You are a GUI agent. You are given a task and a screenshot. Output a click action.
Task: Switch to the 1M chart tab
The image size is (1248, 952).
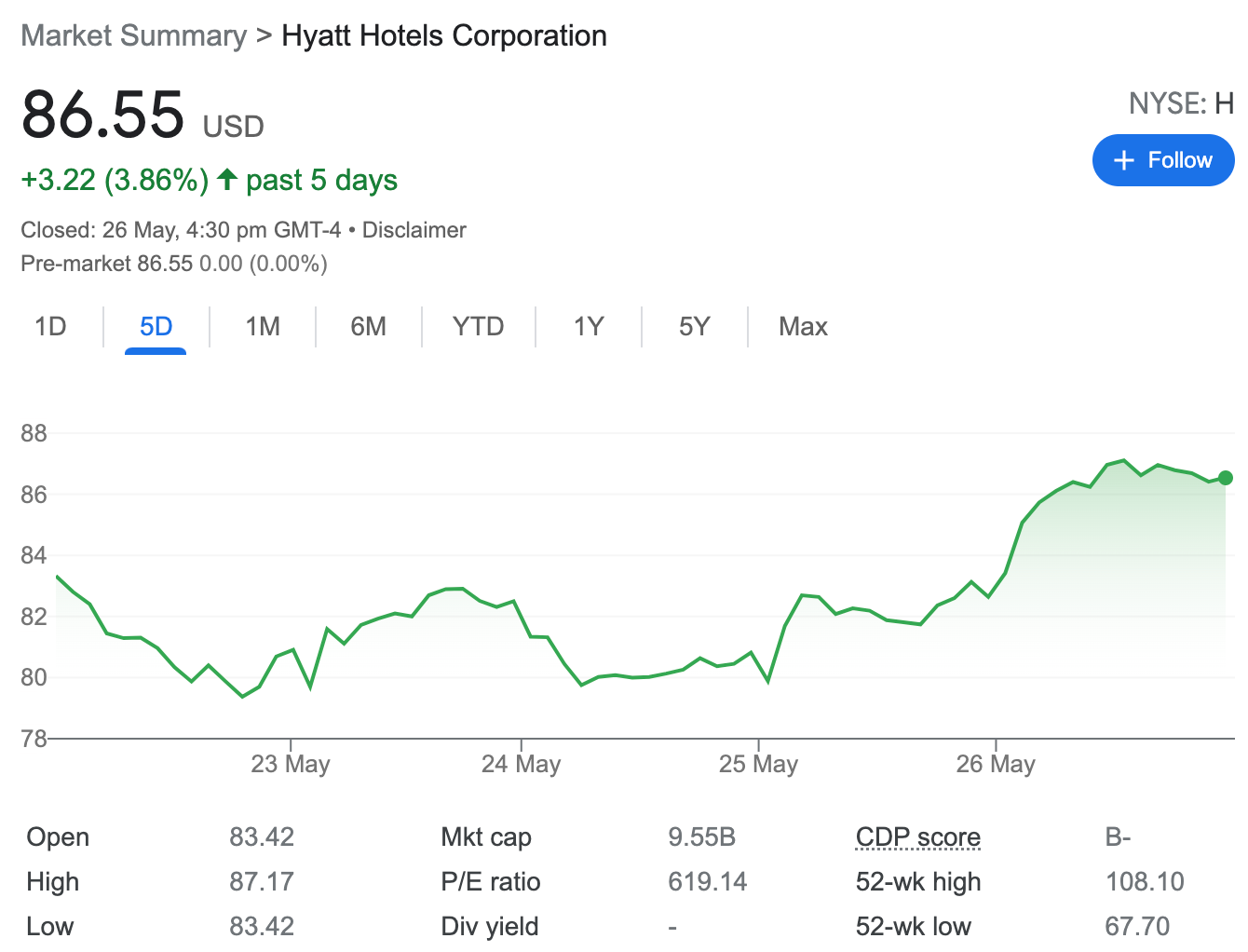[x=263, y=326]
